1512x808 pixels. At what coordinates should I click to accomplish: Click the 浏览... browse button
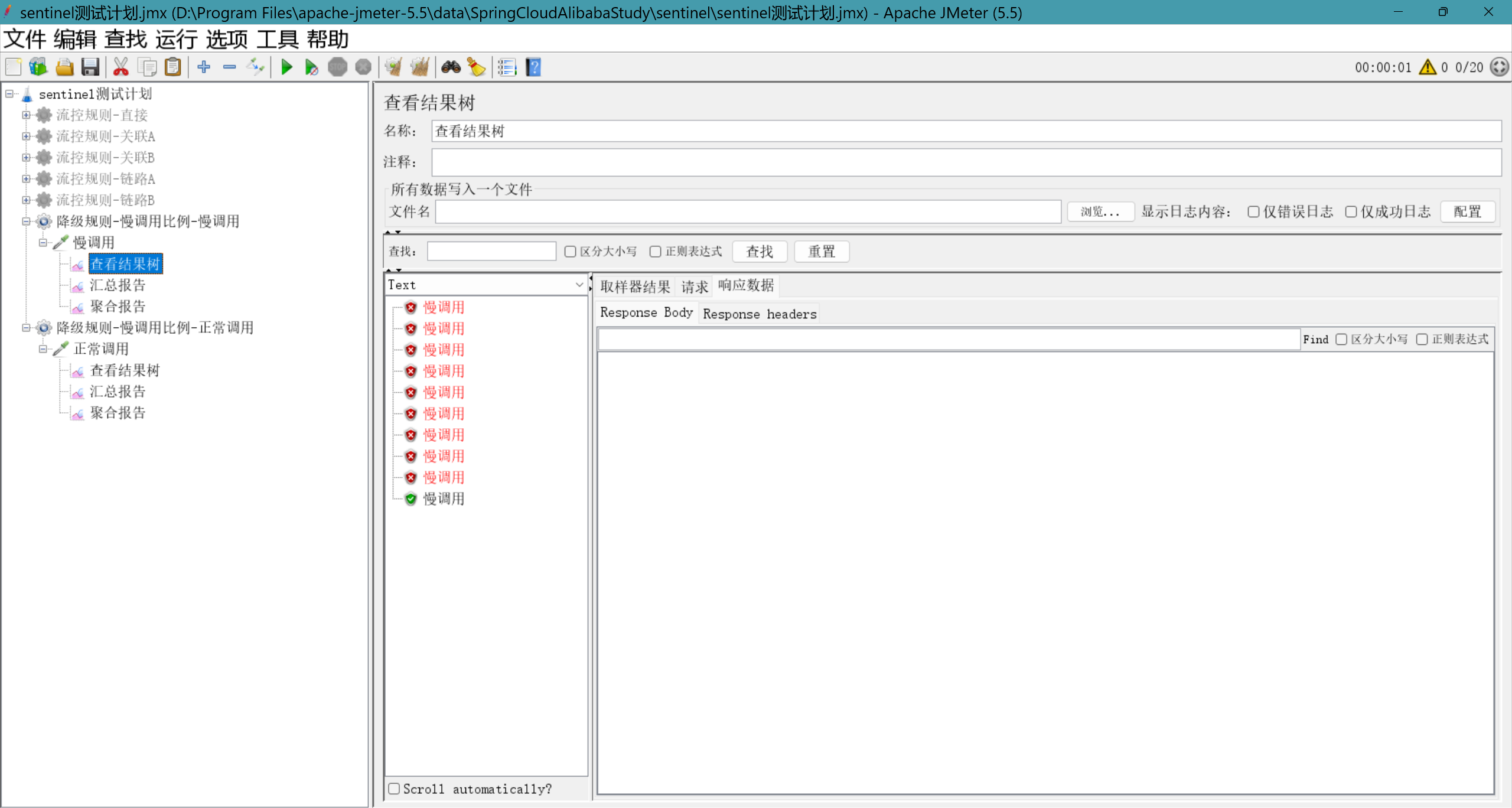point(1100,212)
